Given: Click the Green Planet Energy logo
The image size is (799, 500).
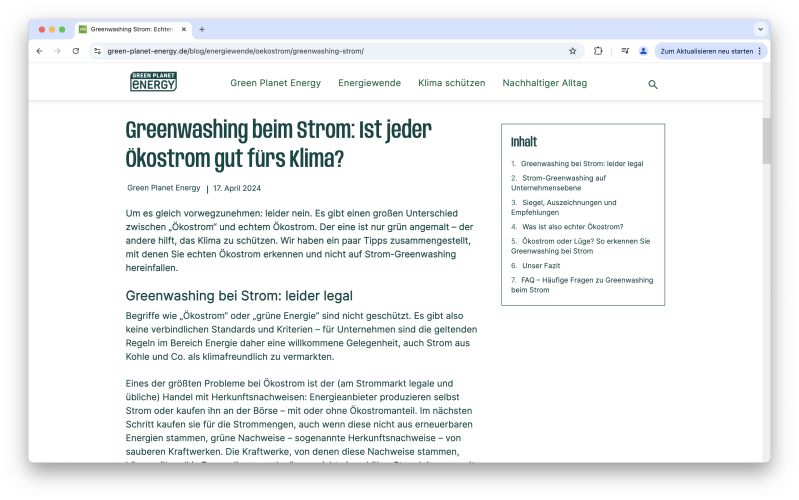Looking at the screenshot, I should (x=153, y=82).
